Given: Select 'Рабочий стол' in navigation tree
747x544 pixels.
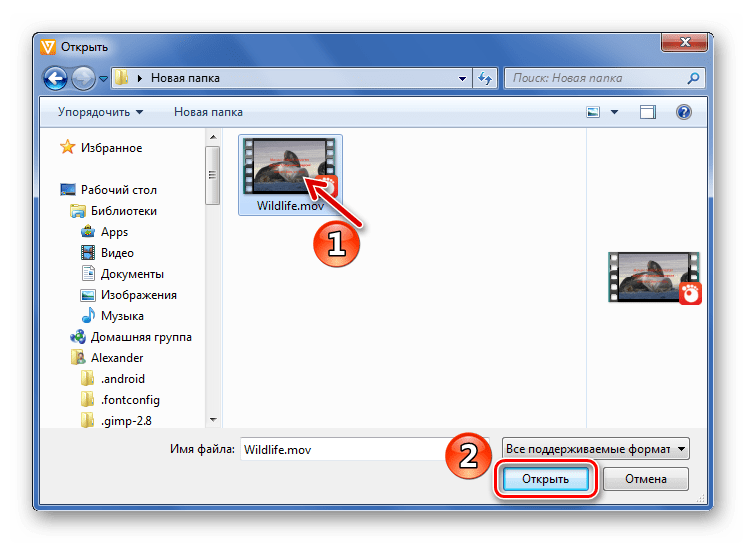Looking at the screenshot, I should 119,190.
